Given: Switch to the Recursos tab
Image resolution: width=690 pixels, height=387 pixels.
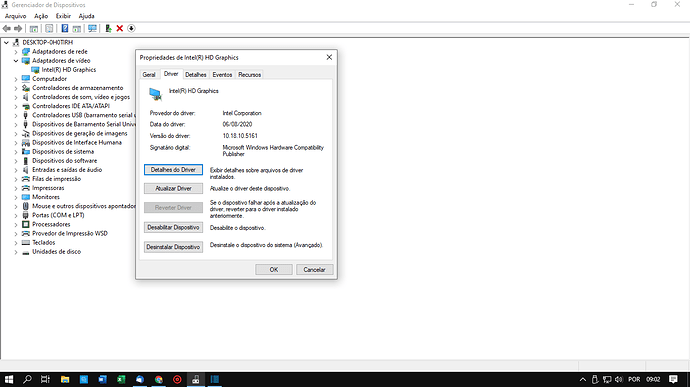Looking at the screenshot, I should pos(250,75).
